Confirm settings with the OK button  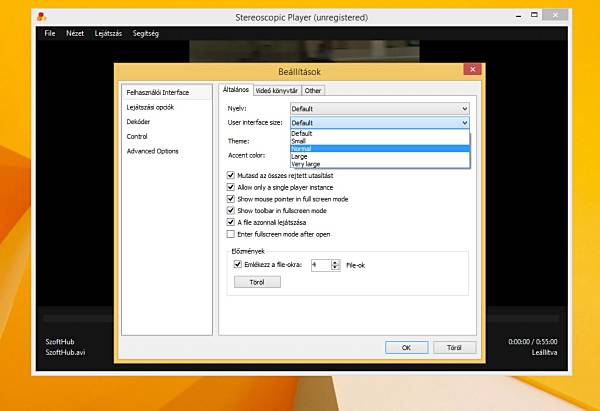pos(406,347)
